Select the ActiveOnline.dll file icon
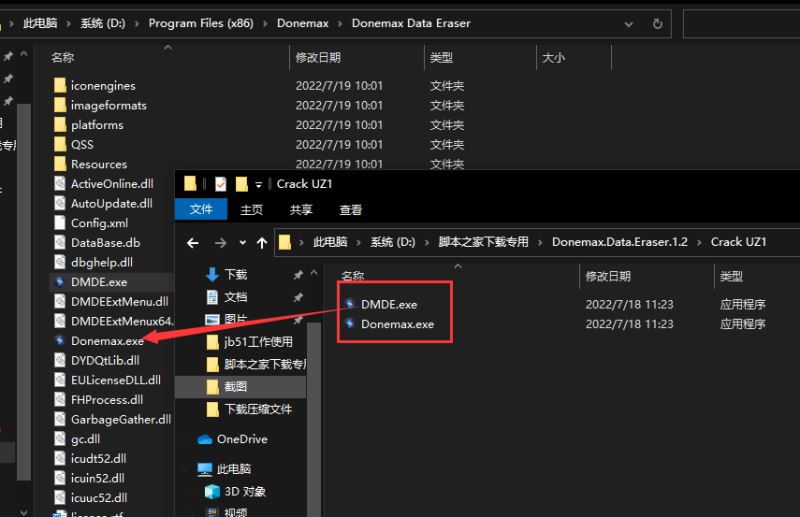 [60, 184]
